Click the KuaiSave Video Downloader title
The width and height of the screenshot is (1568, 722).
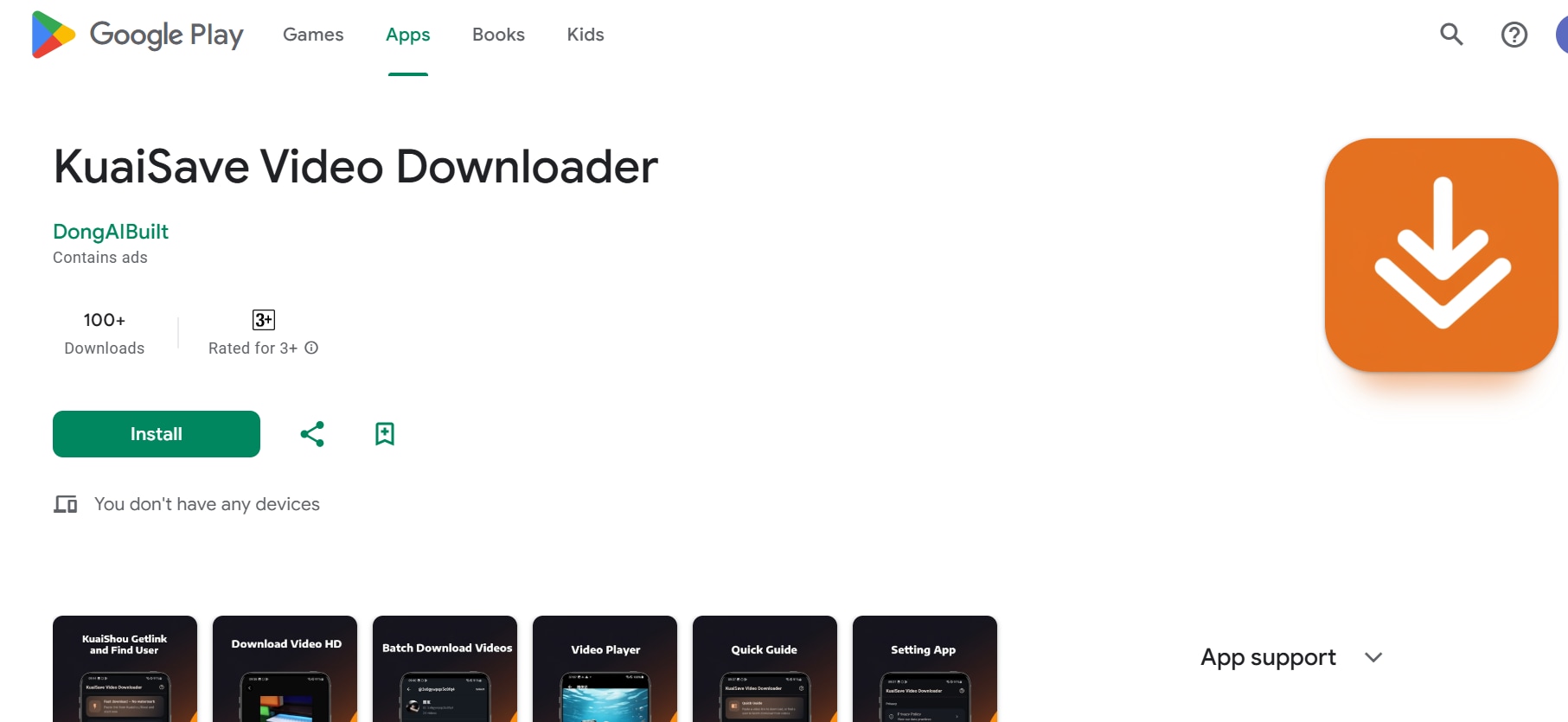[355, 166]
